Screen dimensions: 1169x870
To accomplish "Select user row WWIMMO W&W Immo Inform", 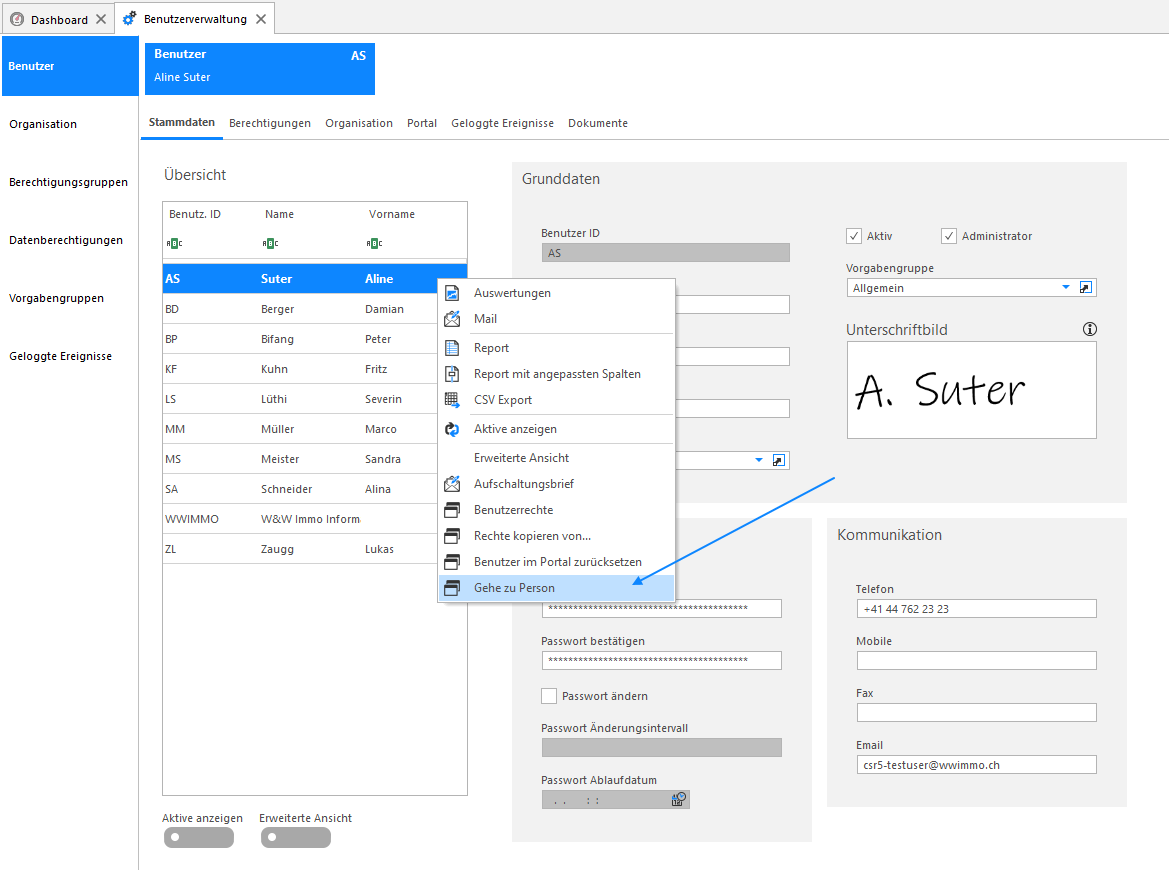I will (300, 519).
